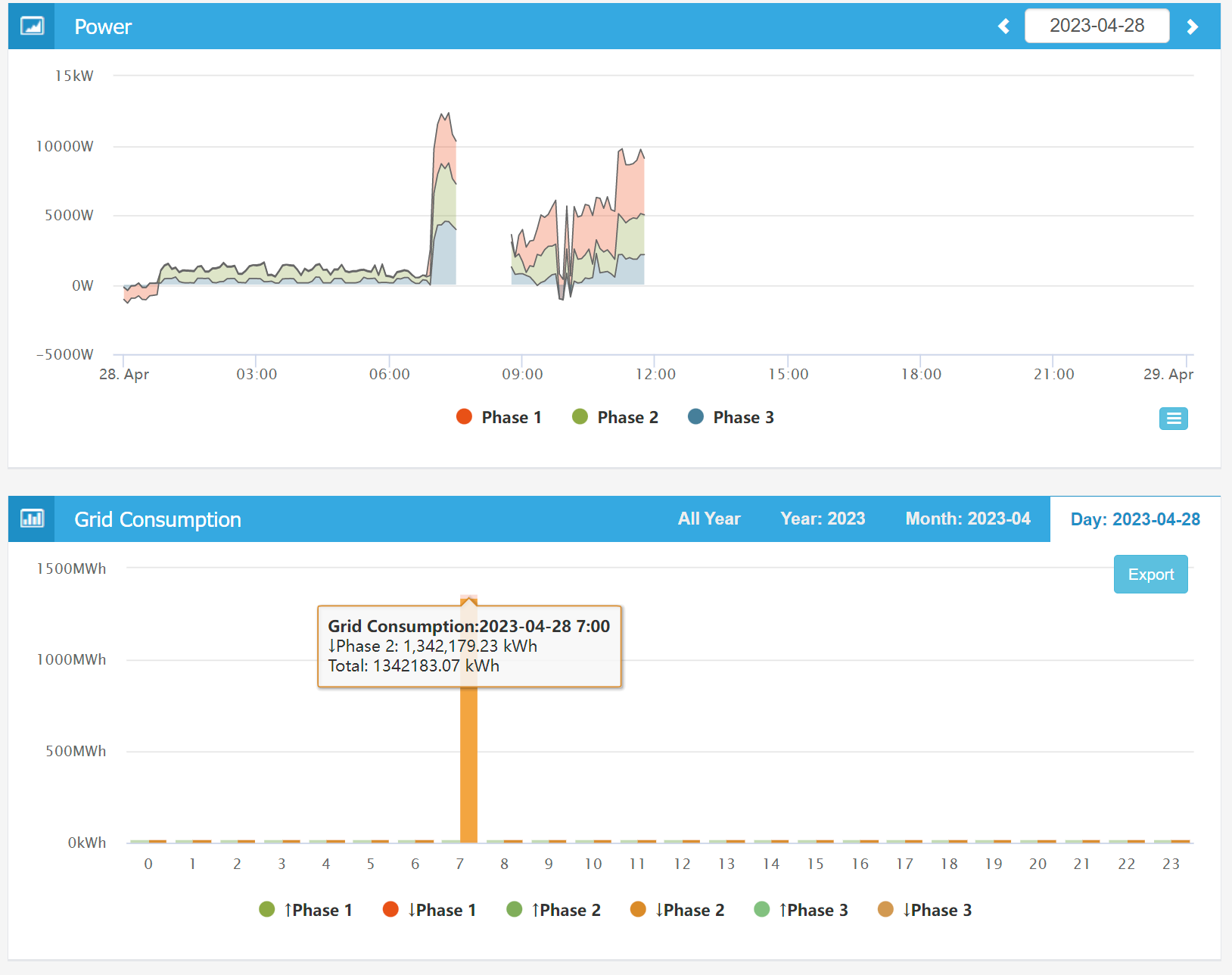Viewport: 1232px width, 975px height.
Task: Switch to the All Year tab
Action: [x=708, y=519]
